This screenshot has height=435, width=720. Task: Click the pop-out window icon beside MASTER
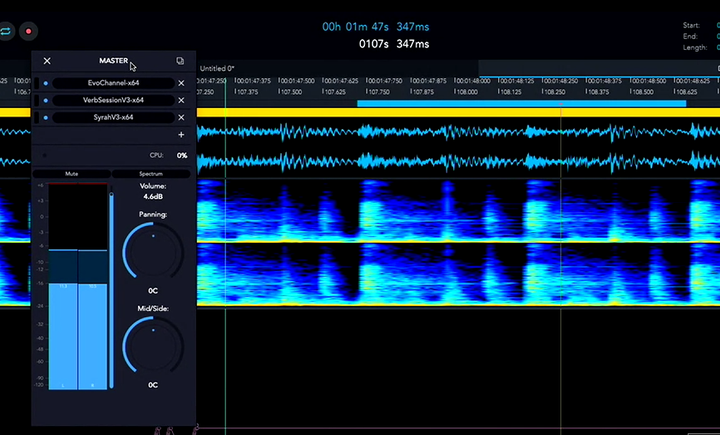click(x=180, y=61)
